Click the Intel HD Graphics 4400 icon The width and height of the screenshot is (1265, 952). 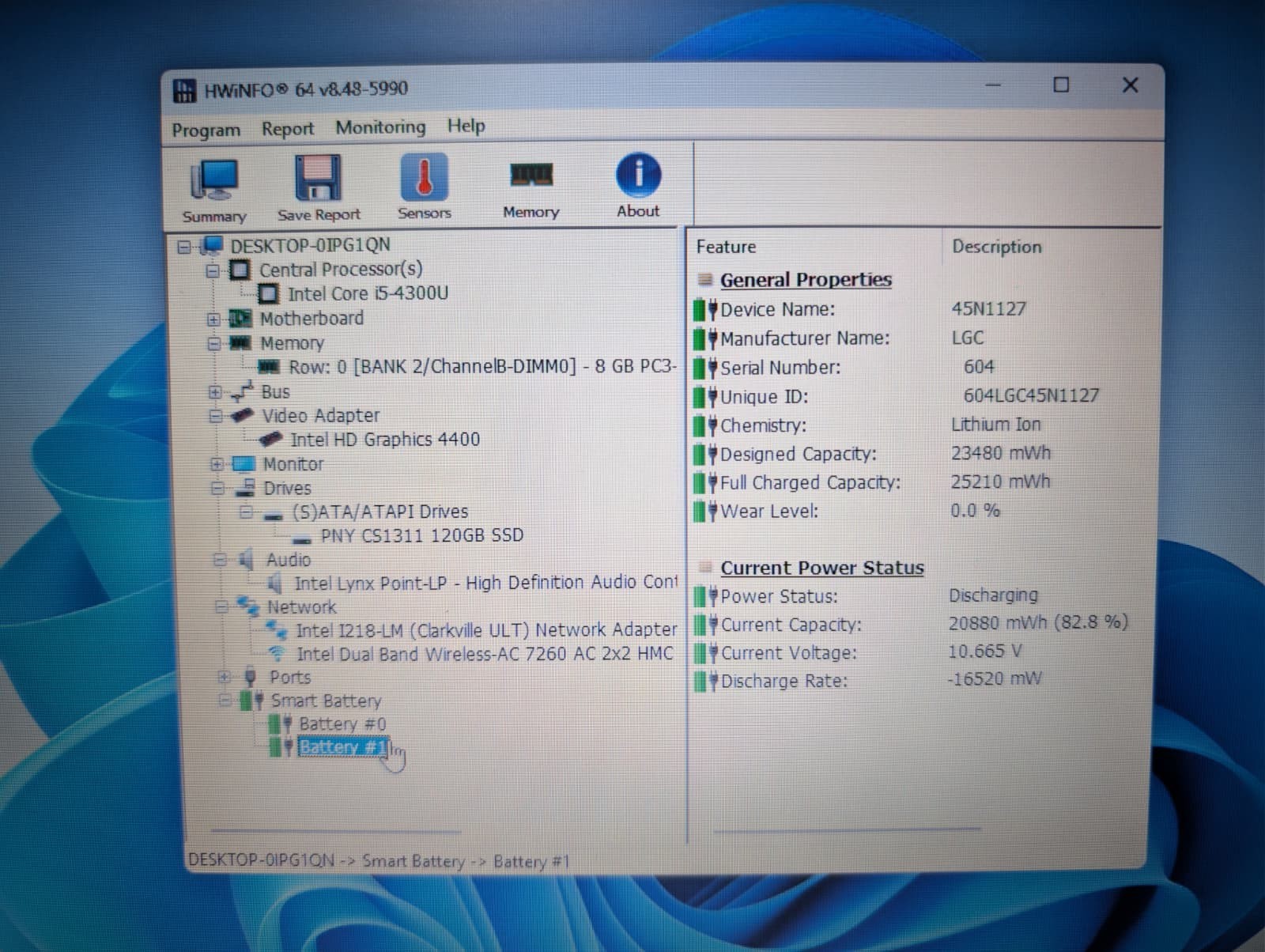tap(270, 439)
